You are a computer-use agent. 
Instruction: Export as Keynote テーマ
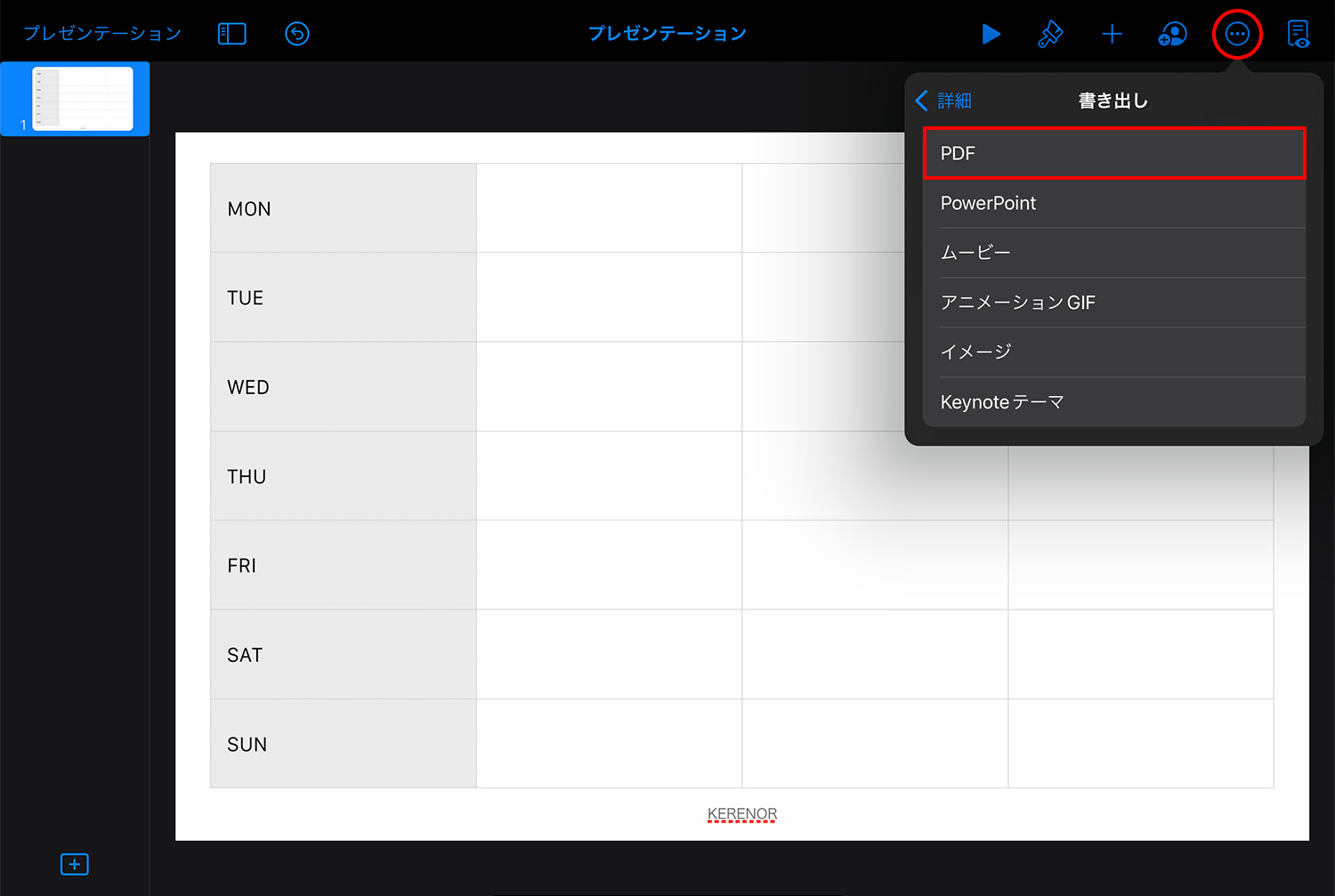click(x=1114, y=402)
